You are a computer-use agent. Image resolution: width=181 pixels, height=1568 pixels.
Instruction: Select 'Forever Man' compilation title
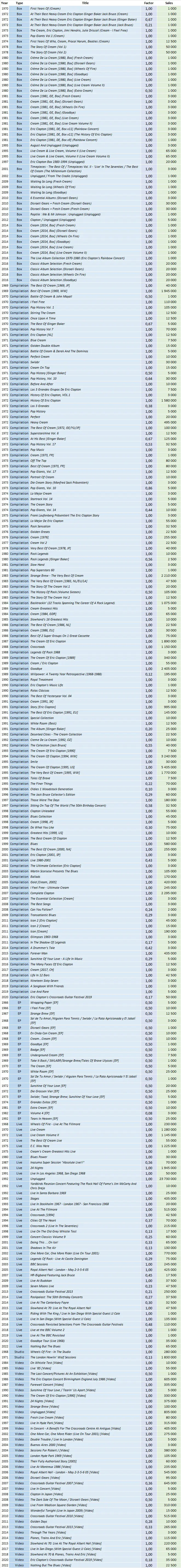point(39,953)
